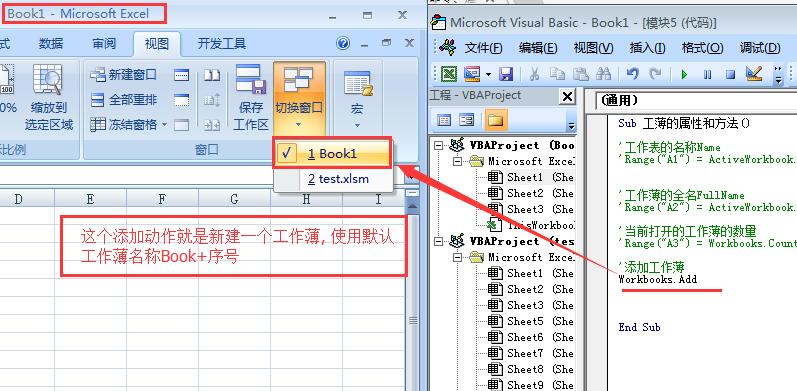Click the Excel vertical scrollbar up arrow
The image size is (797, 391).
413,205
